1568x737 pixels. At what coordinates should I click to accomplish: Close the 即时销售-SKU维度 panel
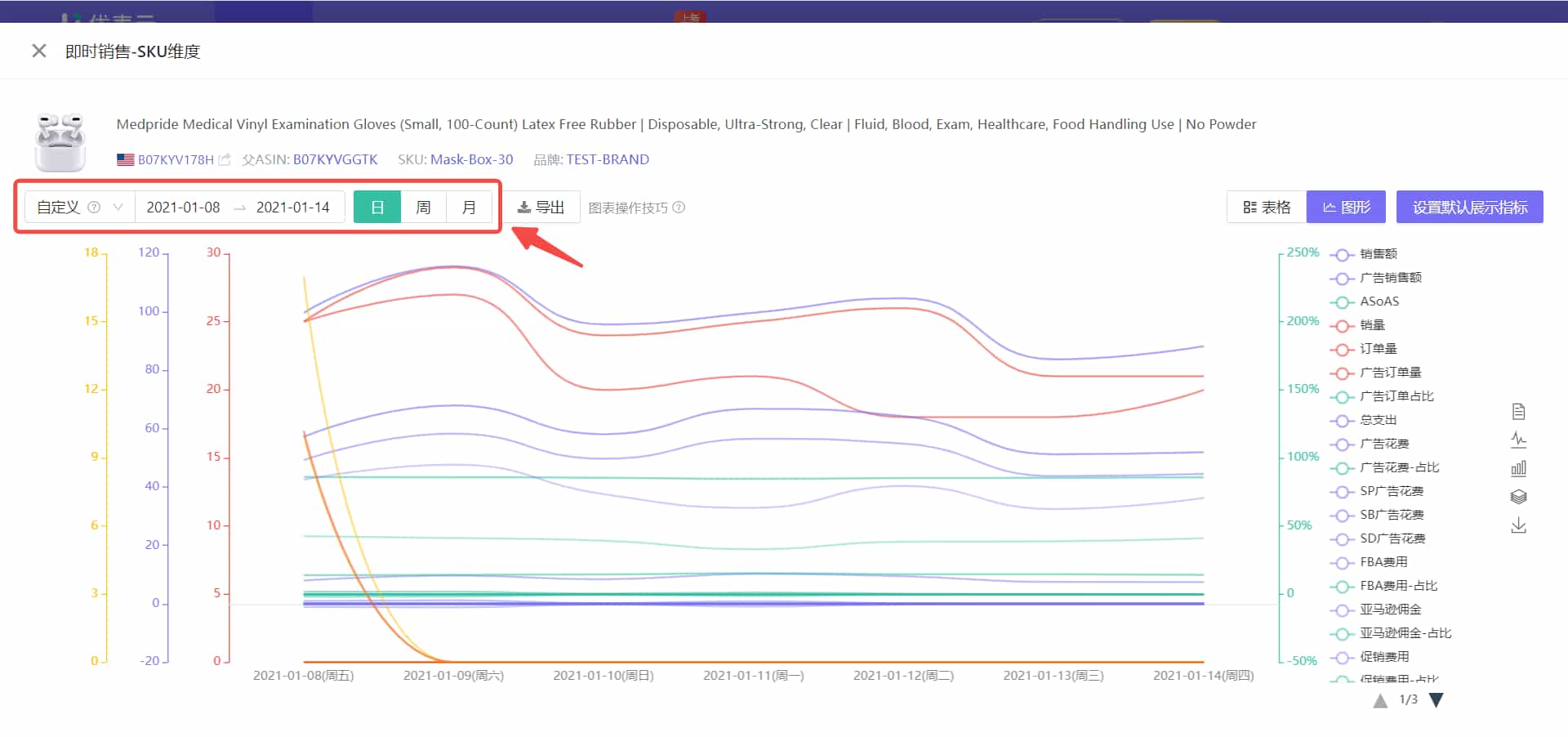click(x=38, y=51)
